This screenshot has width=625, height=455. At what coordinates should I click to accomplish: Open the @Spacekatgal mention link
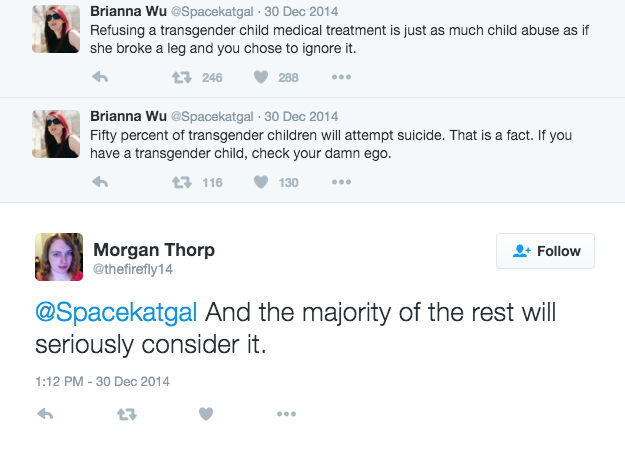point(116,312)
